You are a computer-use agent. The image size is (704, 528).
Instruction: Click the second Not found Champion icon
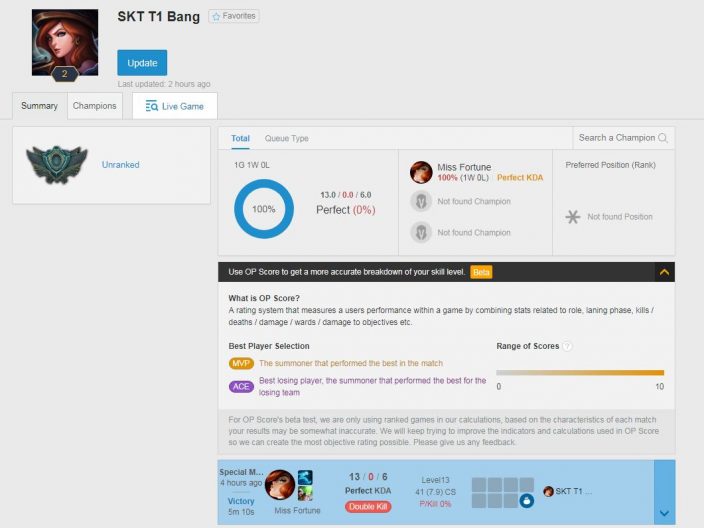(421, 233)
